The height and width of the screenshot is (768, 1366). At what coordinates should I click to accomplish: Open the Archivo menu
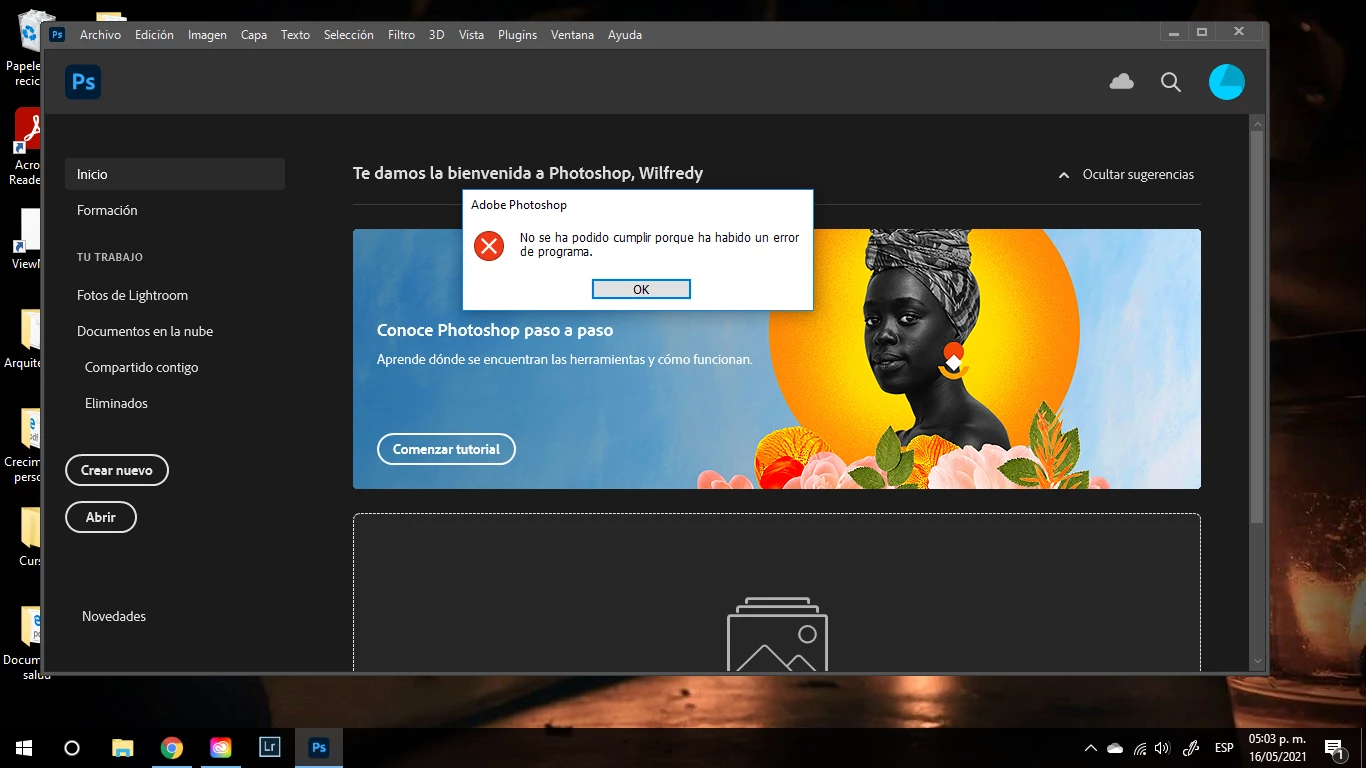click(100, 35)
